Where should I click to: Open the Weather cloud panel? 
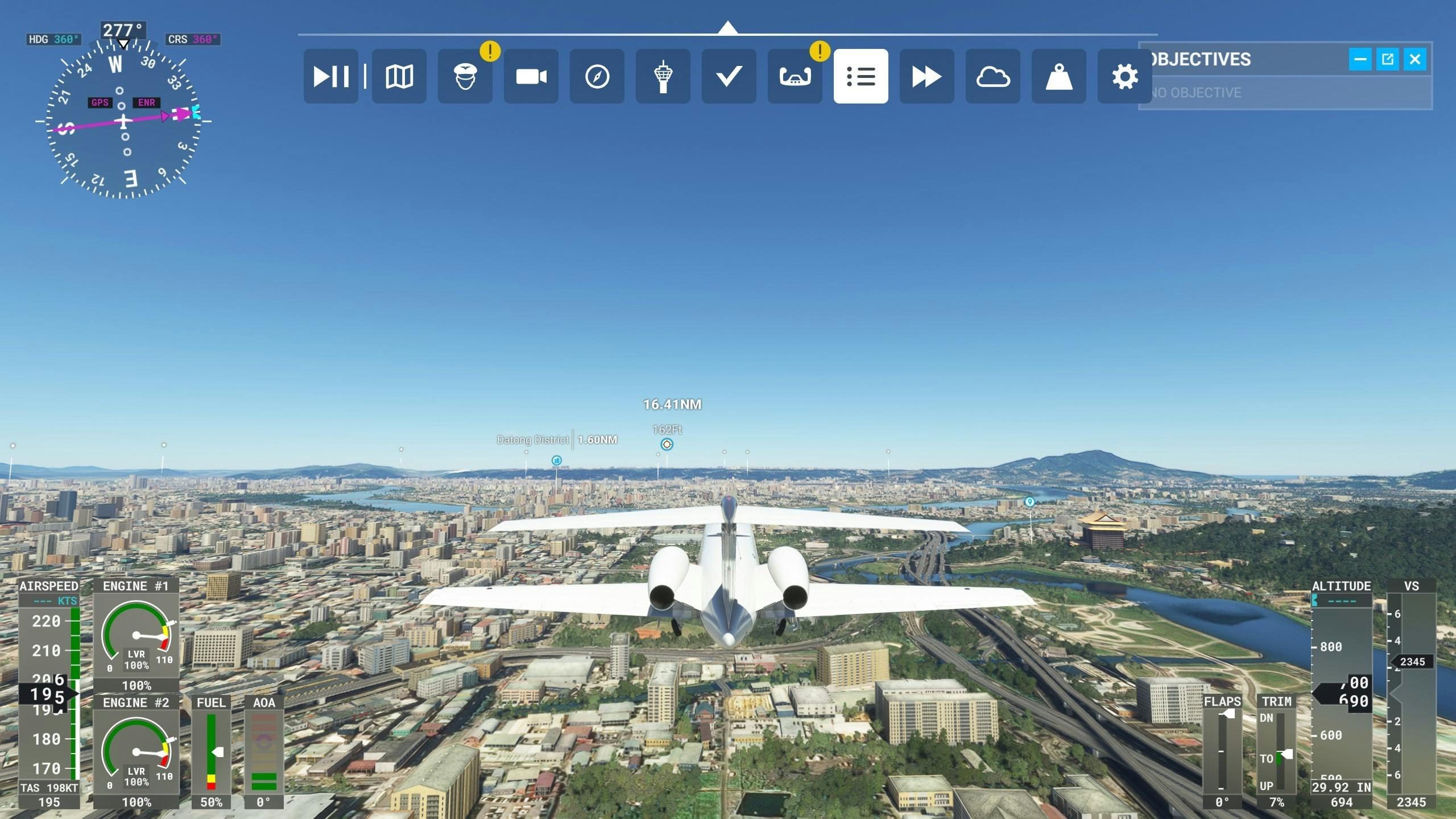click(x=992, y=76)
